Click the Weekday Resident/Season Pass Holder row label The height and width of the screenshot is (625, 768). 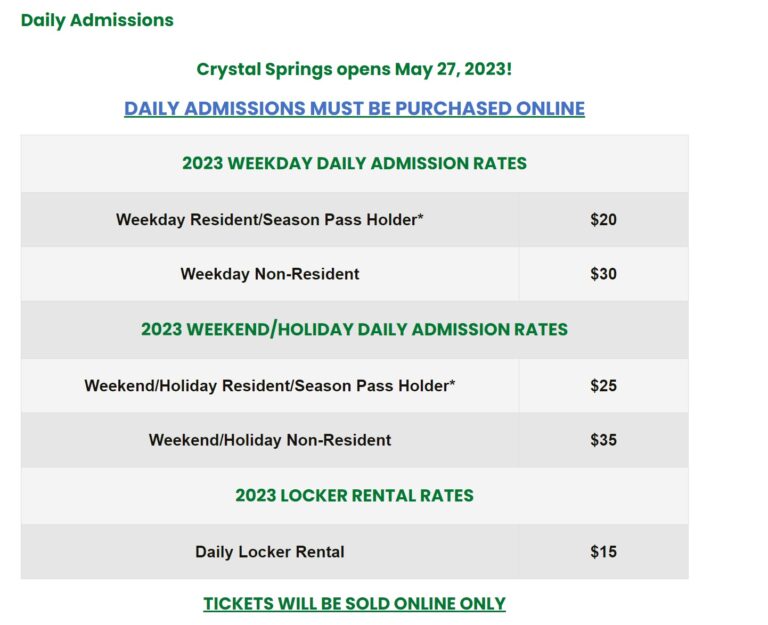(x=266, y=219)
